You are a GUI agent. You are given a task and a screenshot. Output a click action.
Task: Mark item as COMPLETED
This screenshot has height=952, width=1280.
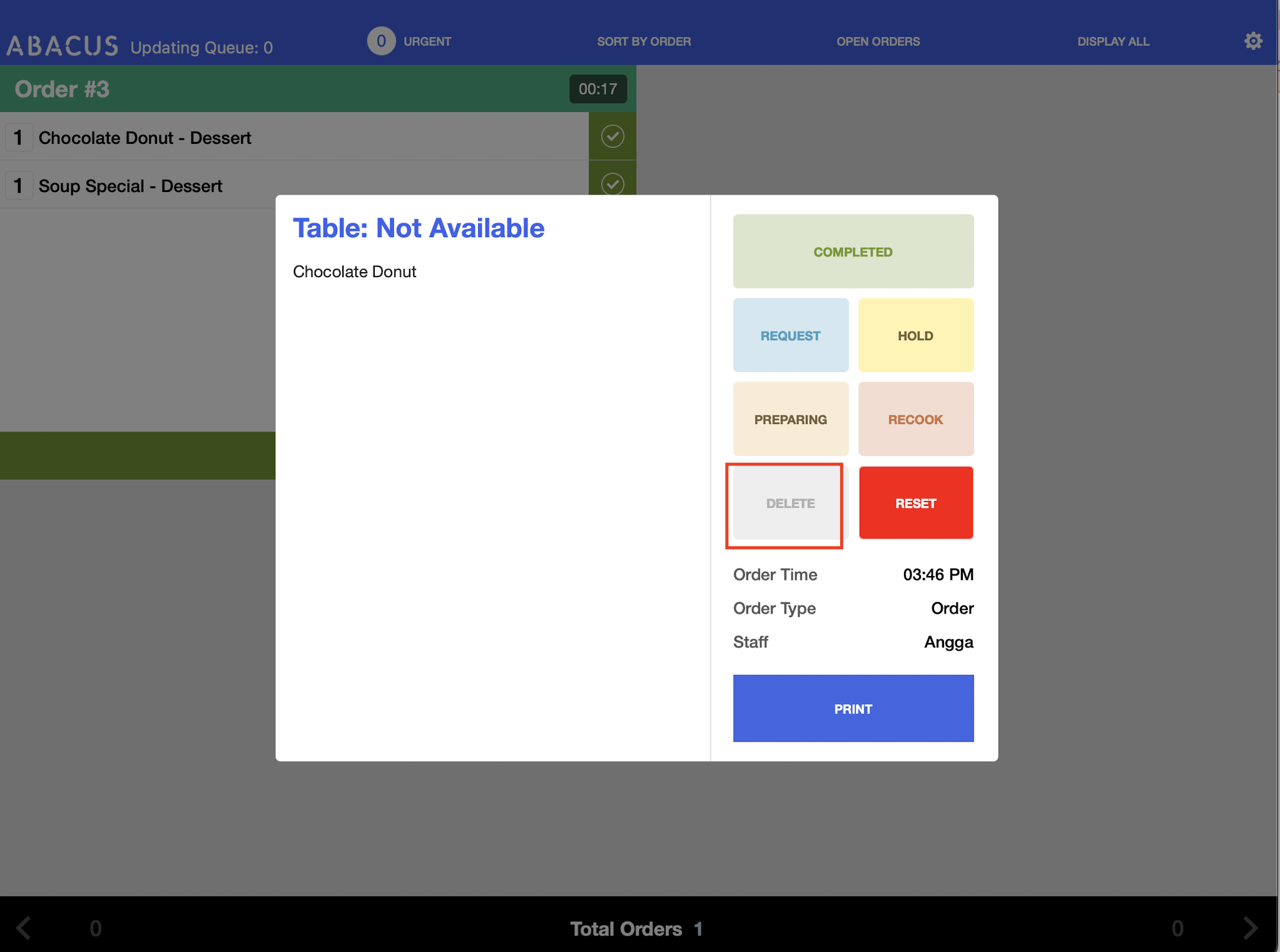tap(853, 251)
